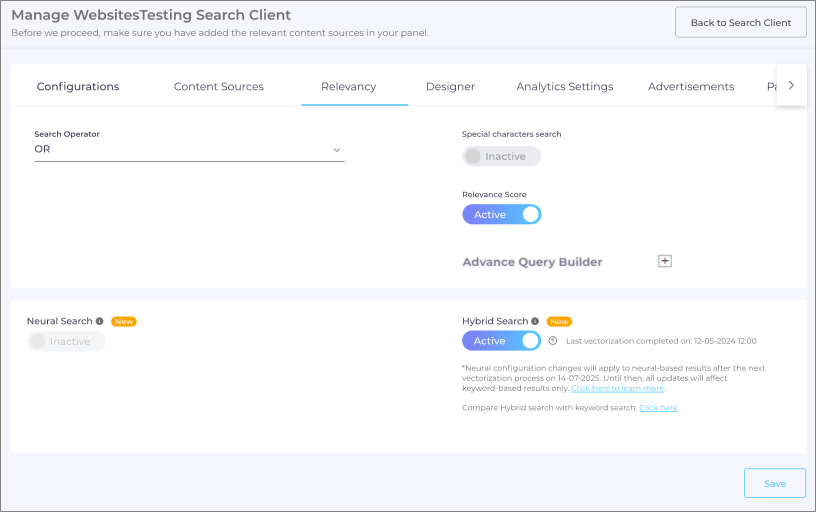This screenshot has width=816, height=512.
Task: Switch to the Configurations tab
Action: [x=78, y=86]
